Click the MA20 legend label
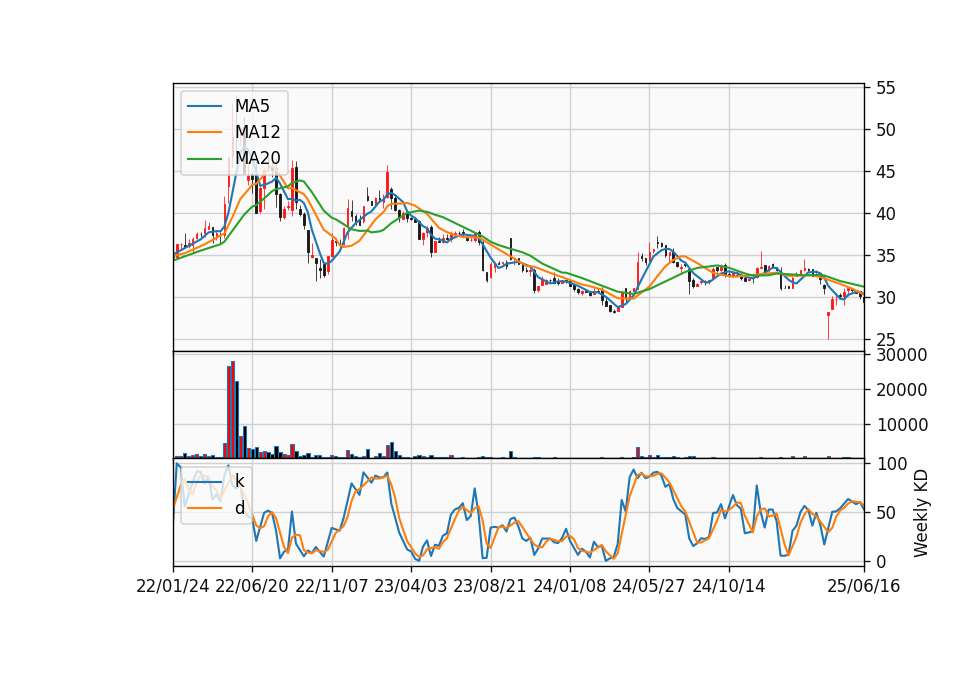 point(257,158)
